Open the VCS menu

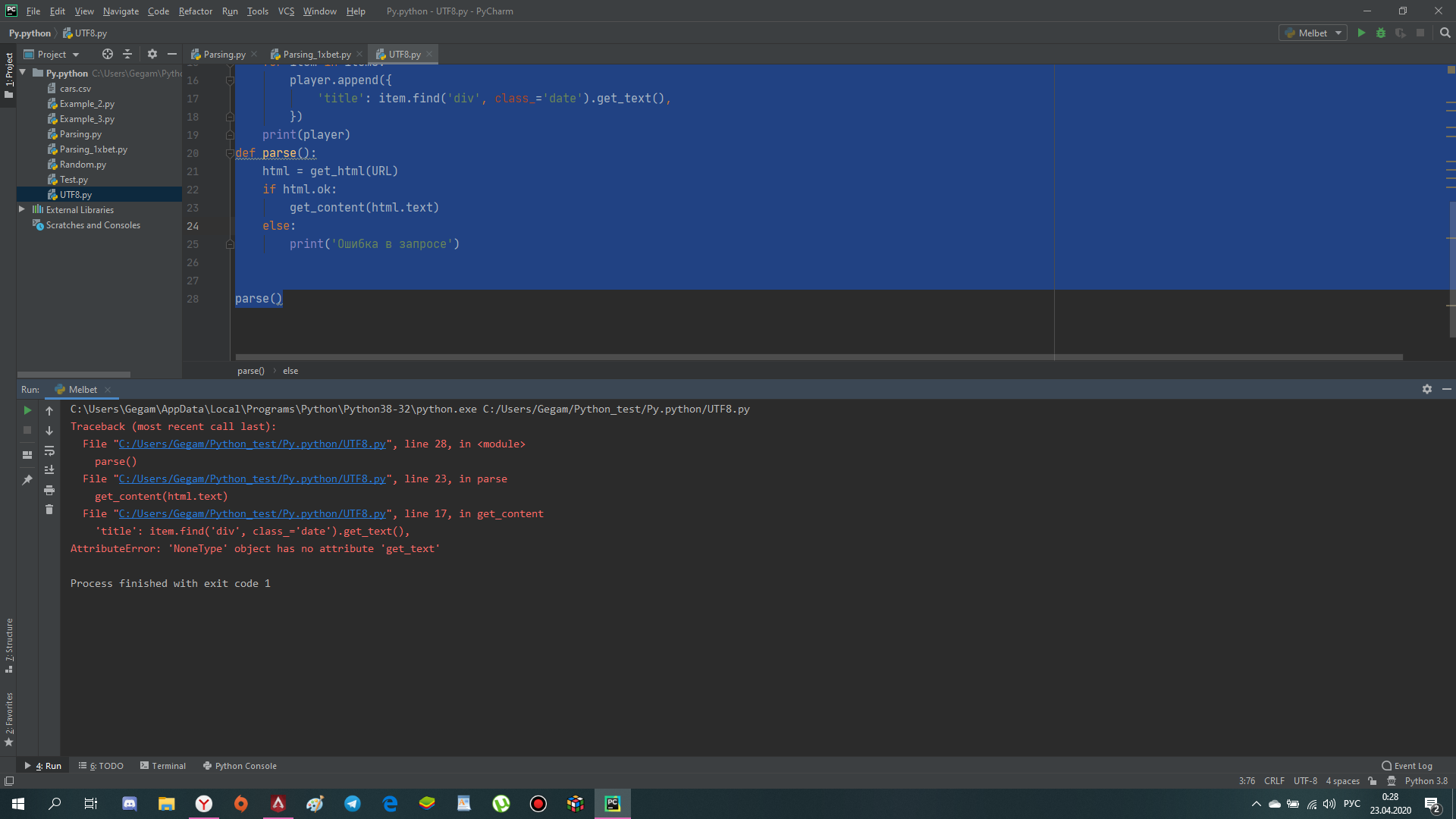[286, 11]
